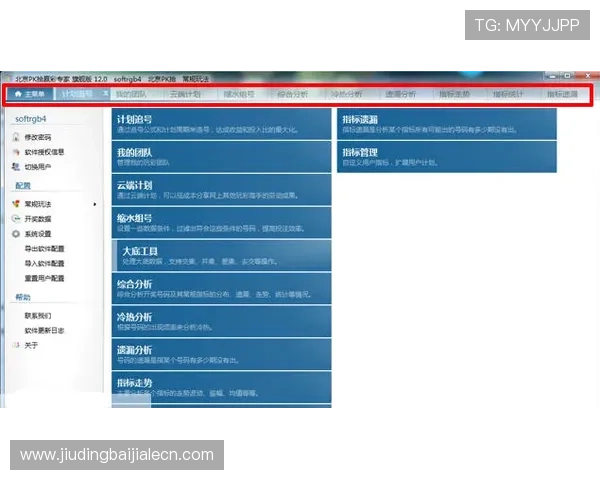This screenshot has width=600, height=480.
Task: Expand the 常规玩法 submenu arrow
Action: 95,204
